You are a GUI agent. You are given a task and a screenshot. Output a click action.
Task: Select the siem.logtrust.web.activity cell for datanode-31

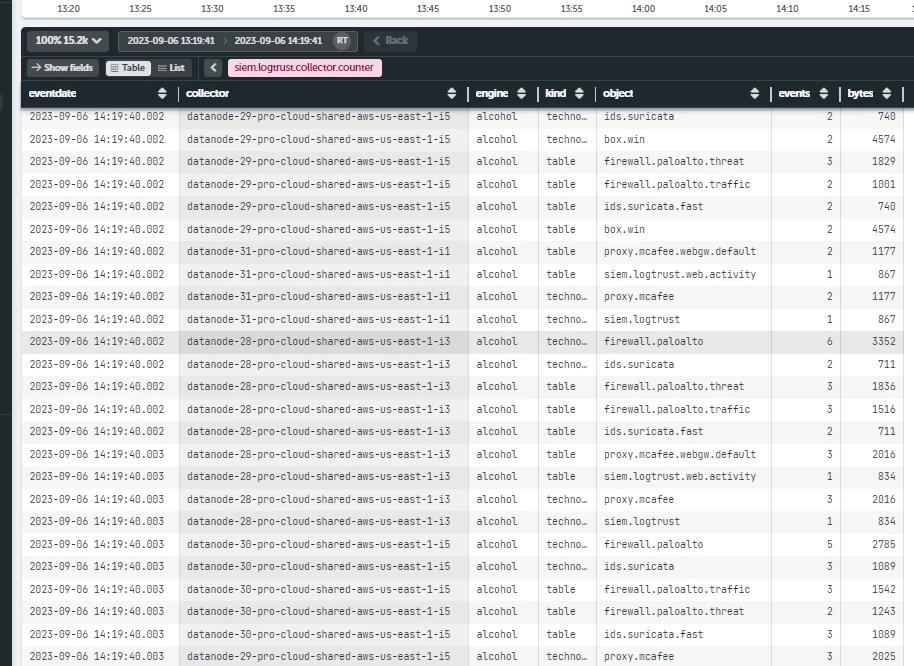680,274
